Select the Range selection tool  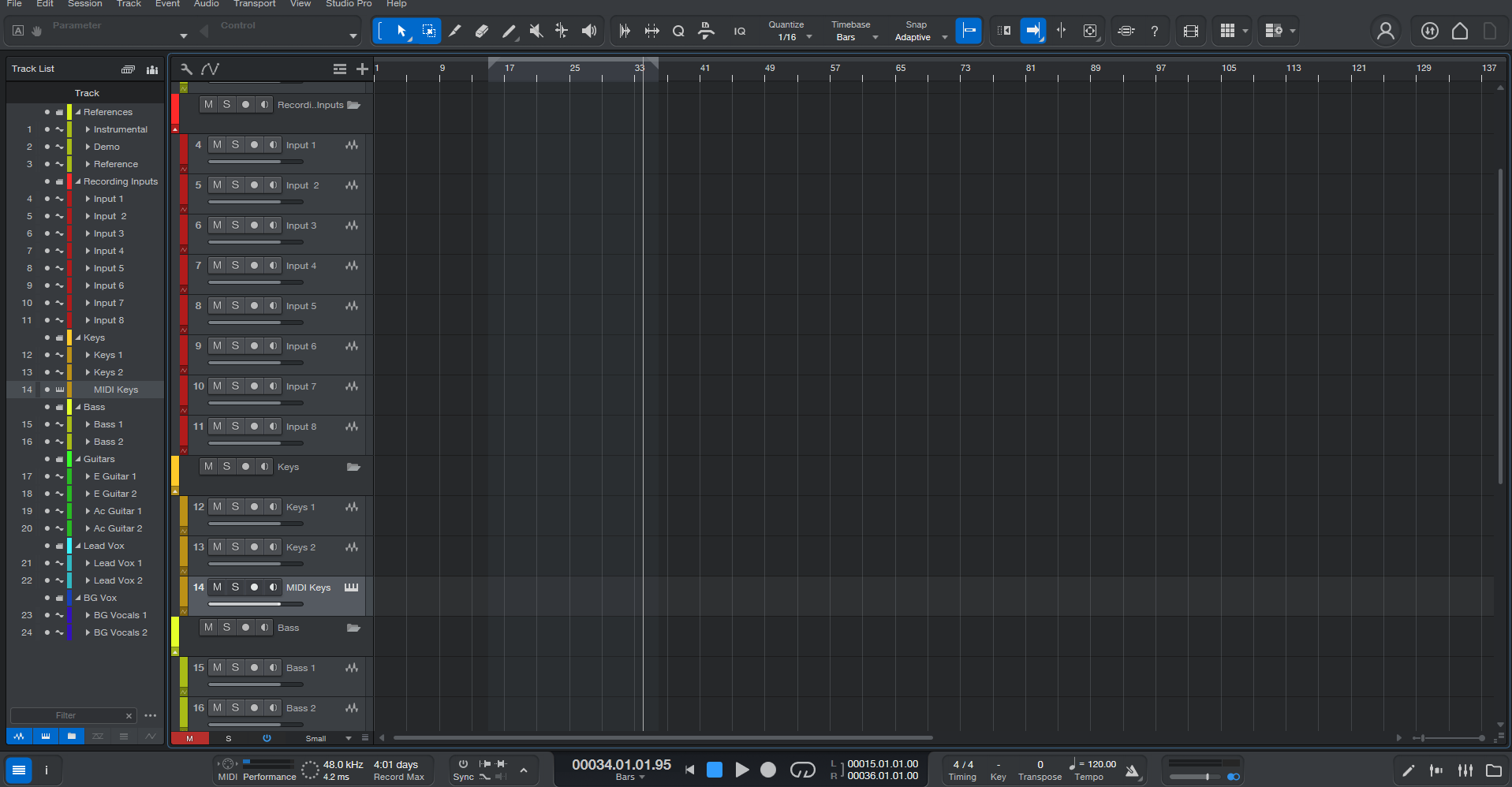click(429, 31)
